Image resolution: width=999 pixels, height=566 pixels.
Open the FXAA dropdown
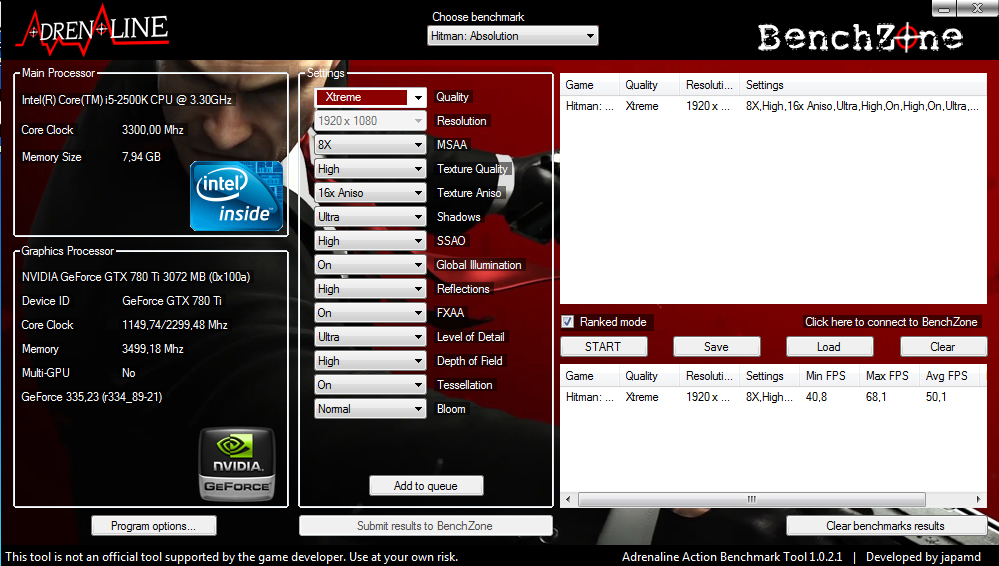(370, 313)
